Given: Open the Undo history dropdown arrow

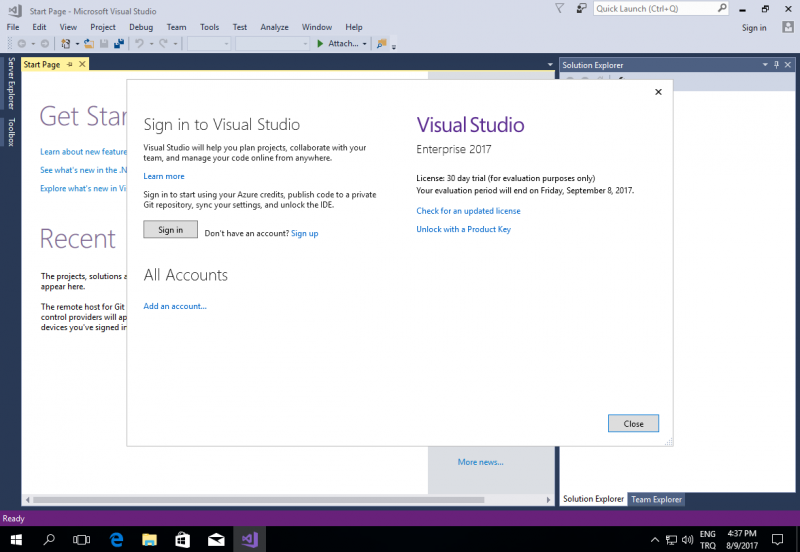Looking at the screenshot, I should [152, 44].
